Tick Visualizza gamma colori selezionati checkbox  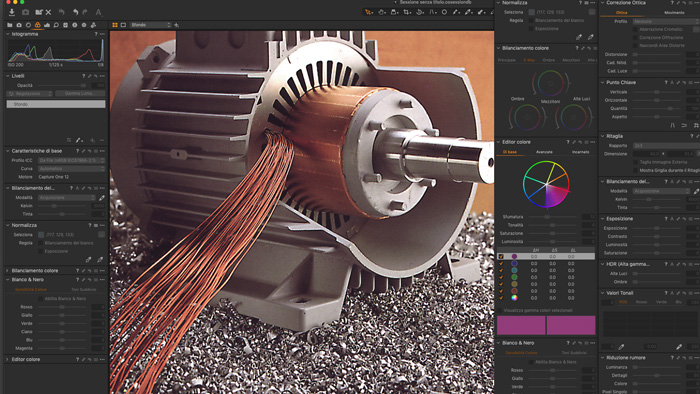[x=500, y=311]
